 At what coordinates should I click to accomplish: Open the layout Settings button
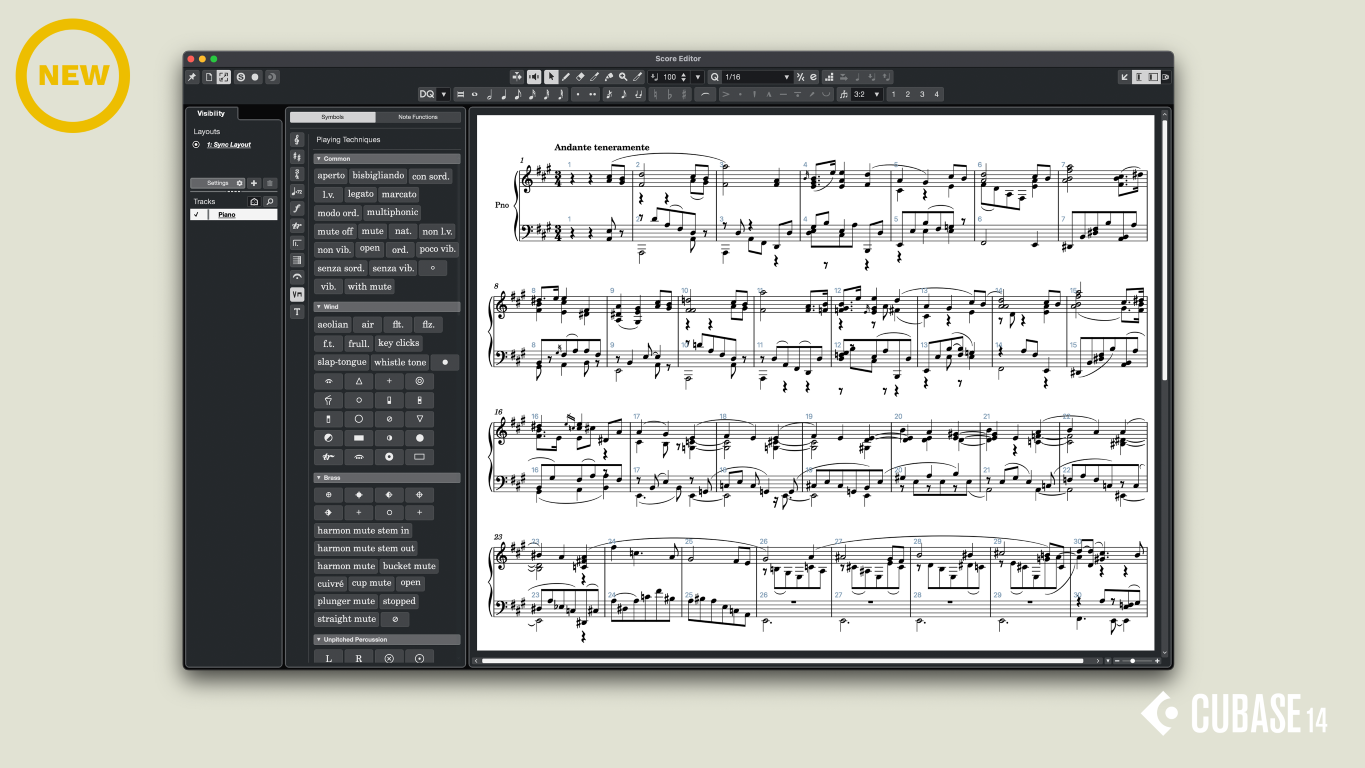[x=218, y=183]
